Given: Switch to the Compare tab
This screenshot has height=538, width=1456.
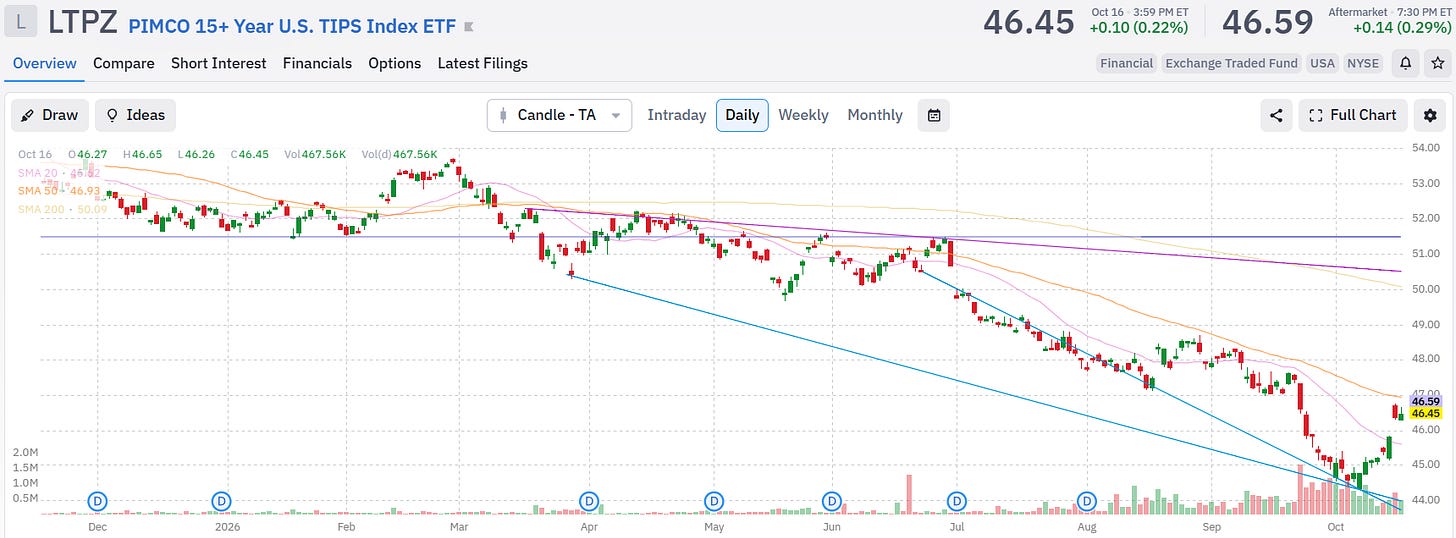Looking at the screenshot, I should click(x=124, y=63).
